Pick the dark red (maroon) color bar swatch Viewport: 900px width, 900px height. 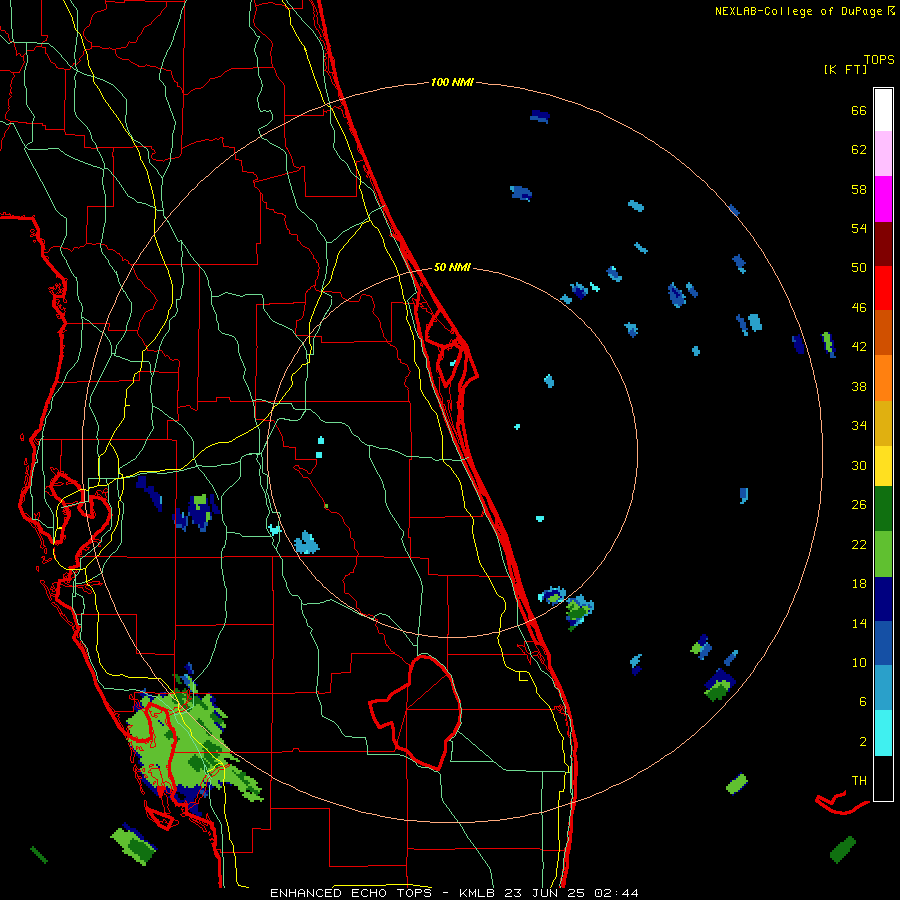pyautogui.click(x=883, y=244)
